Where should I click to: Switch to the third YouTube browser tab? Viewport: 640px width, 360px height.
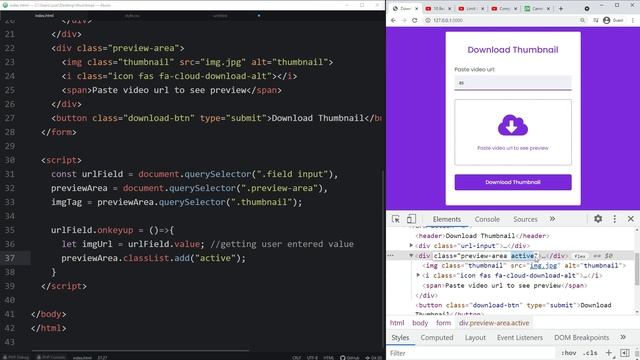click(471, 8)
